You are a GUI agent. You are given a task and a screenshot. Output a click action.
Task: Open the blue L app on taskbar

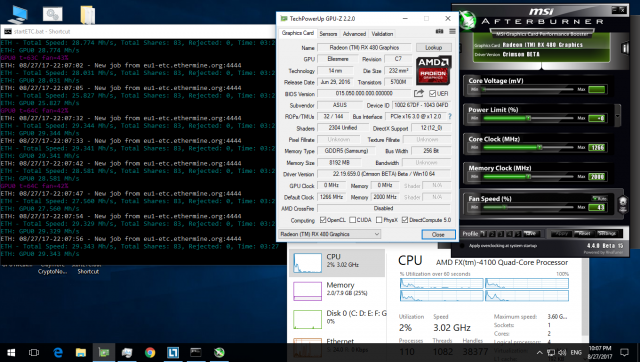(x=173, y=352)
